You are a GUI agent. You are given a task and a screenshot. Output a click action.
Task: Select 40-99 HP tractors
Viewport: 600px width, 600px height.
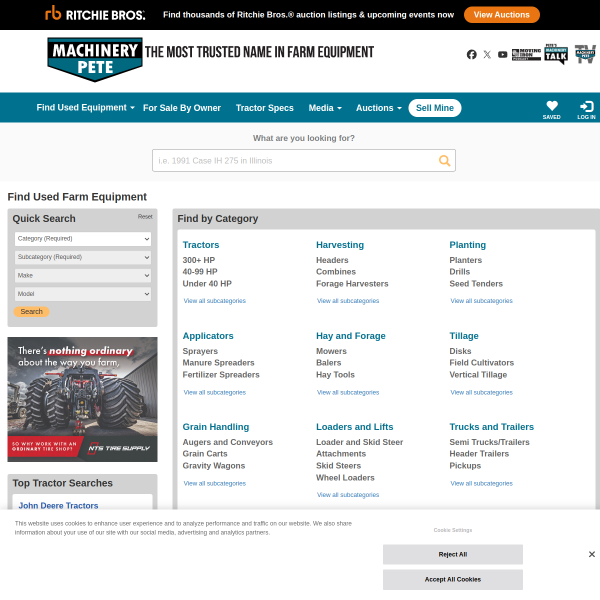click(200, 272)
